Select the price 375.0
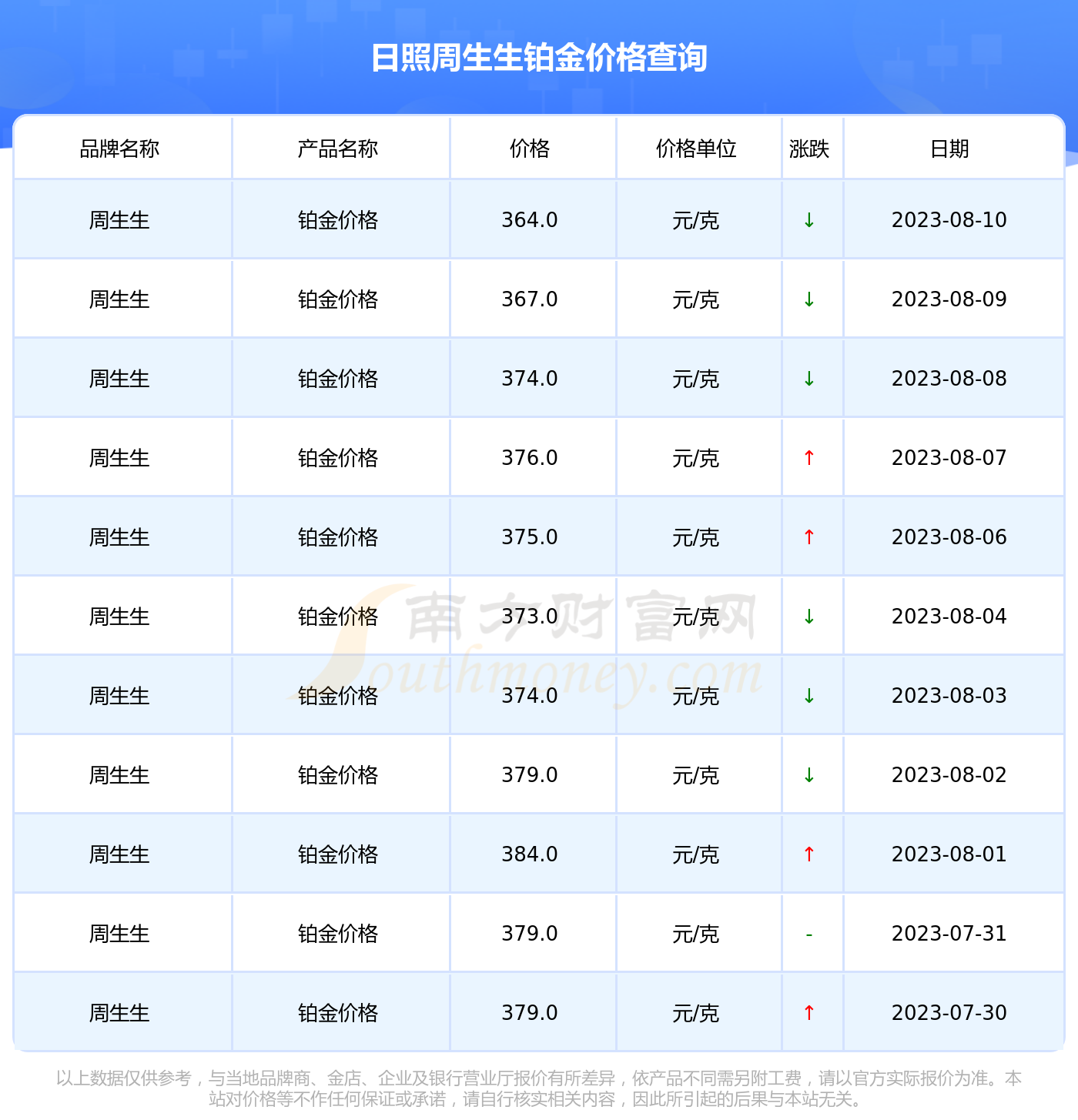Screen dimensions: 1078x1120 pyautogui.click(x=530, y=537)
